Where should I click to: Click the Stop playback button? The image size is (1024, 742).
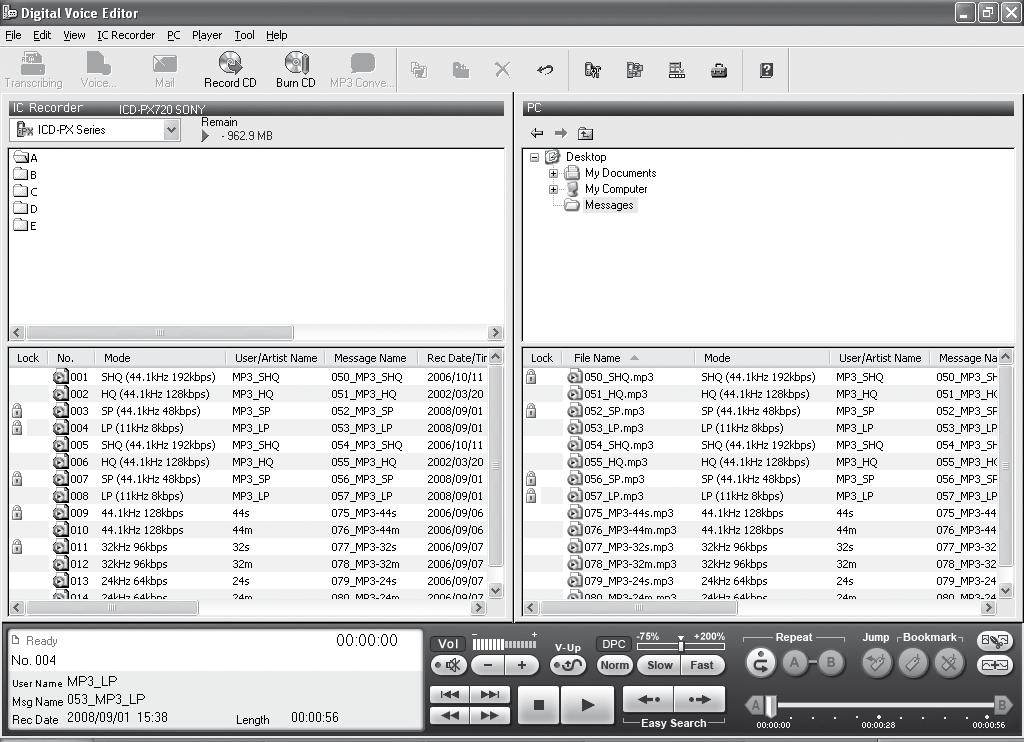(x=538, y=705)
